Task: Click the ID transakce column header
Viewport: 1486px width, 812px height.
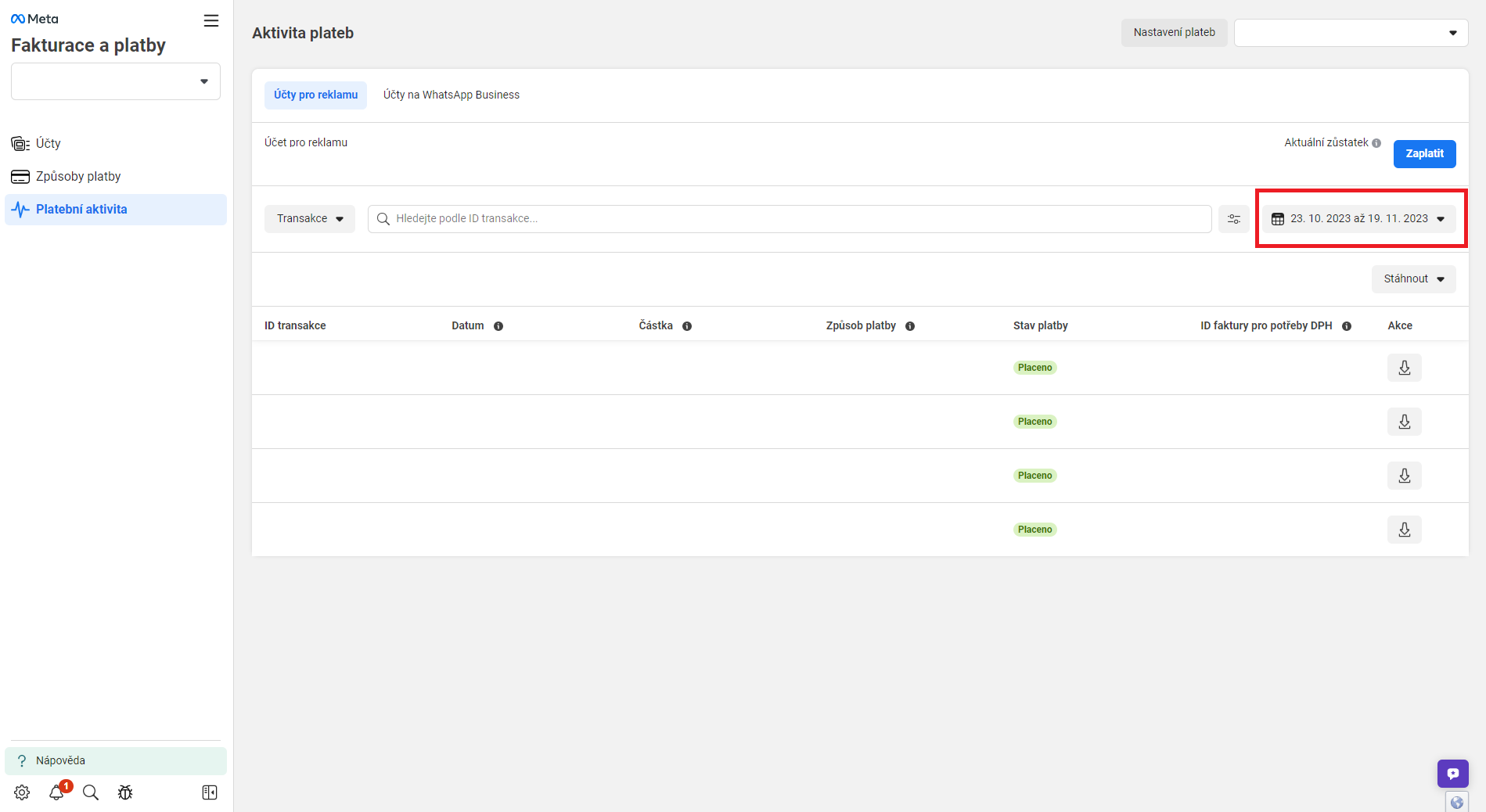Action: click(295, 325)
